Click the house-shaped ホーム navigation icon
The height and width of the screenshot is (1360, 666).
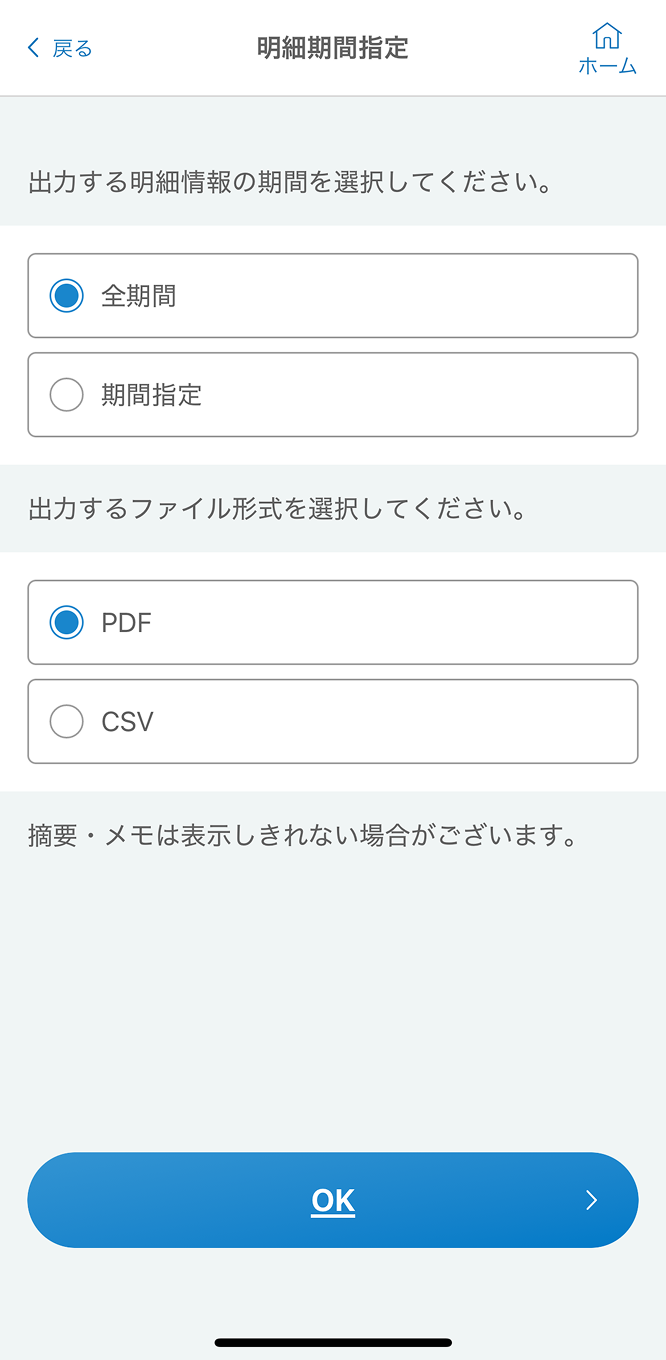pos(608,38)
